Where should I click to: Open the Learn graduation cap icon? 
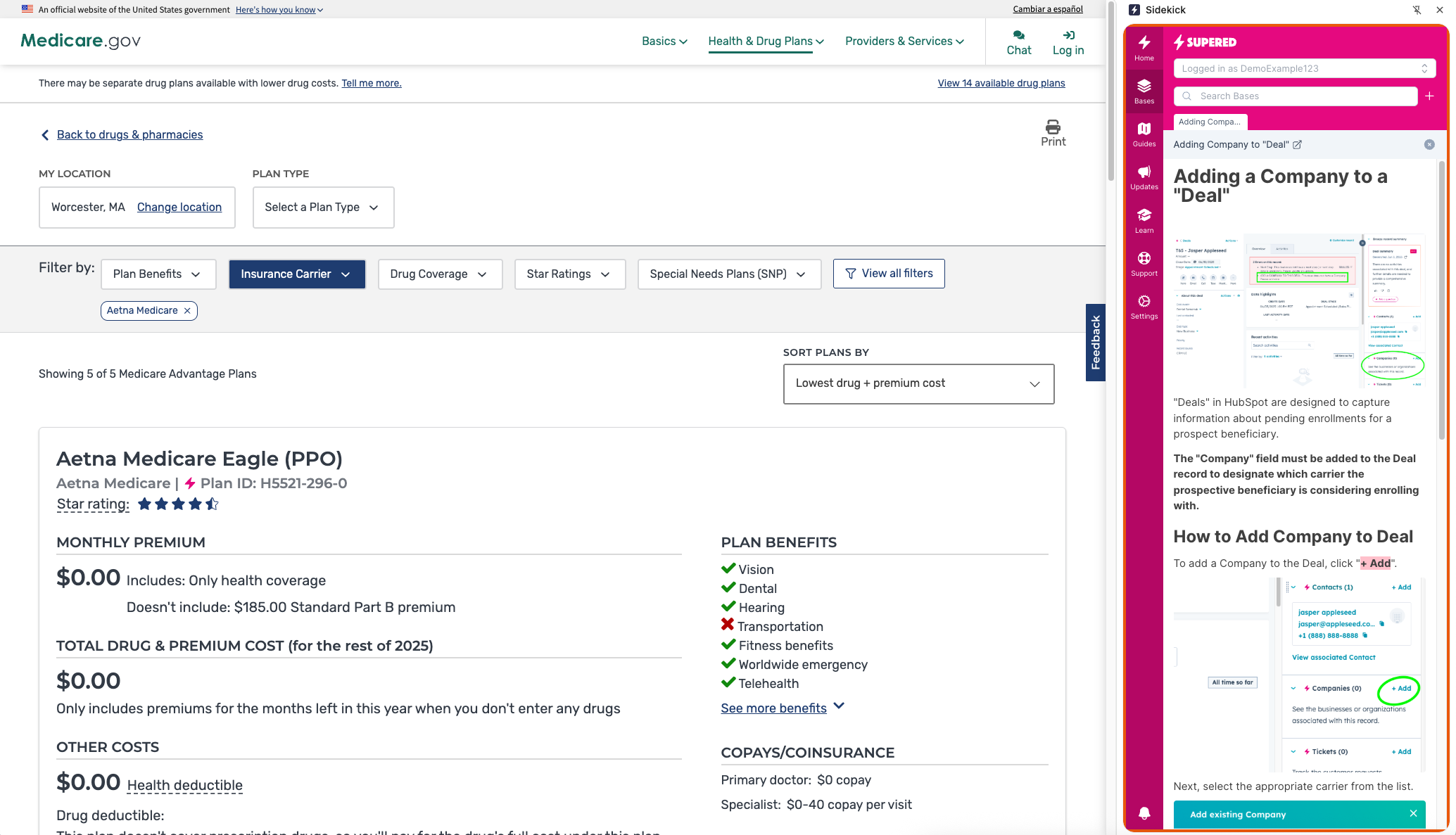pyautogui.click(x=1144, y=215)
